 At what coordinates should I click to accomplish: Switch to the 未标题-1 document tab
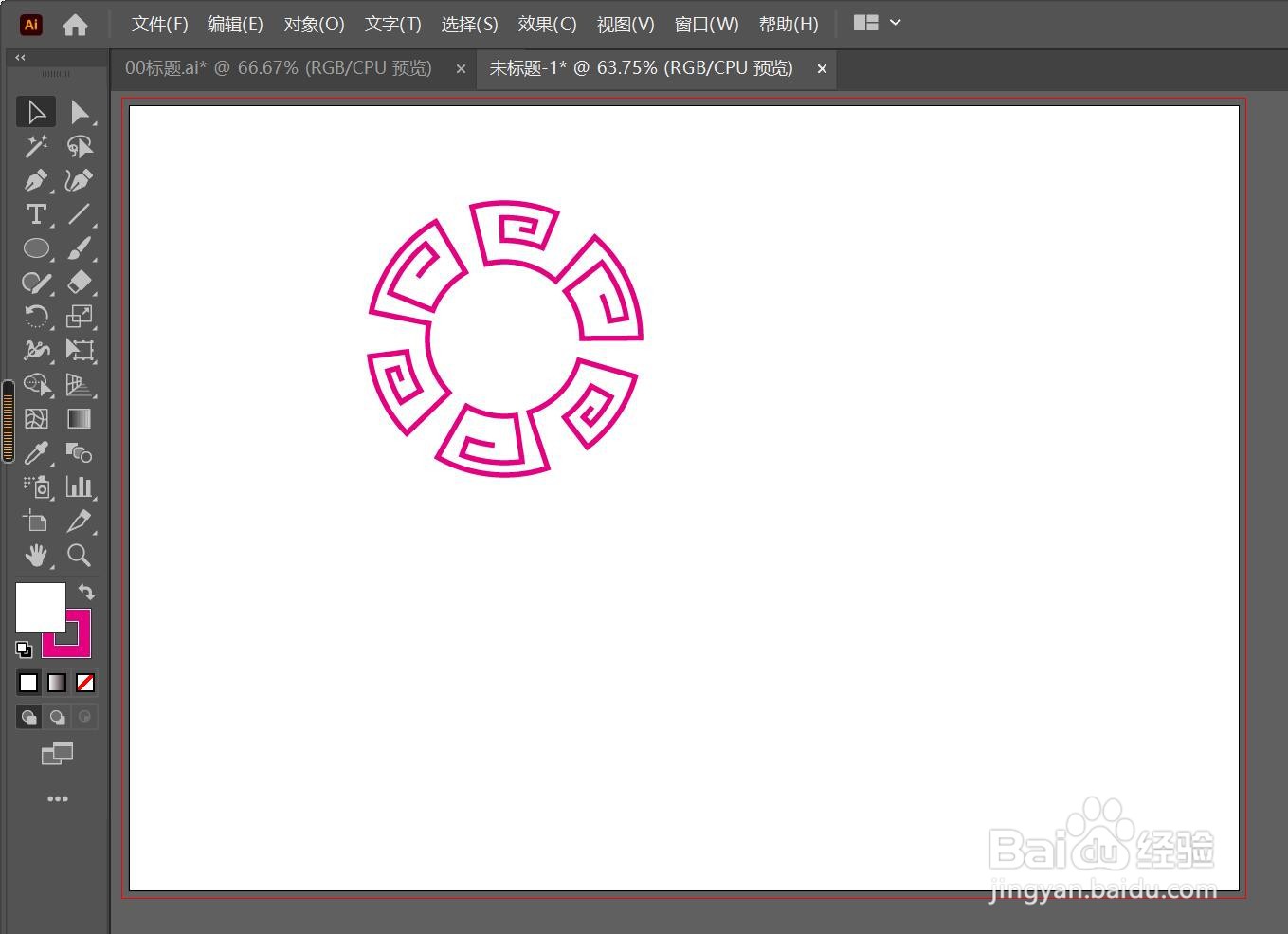[641, 68]
